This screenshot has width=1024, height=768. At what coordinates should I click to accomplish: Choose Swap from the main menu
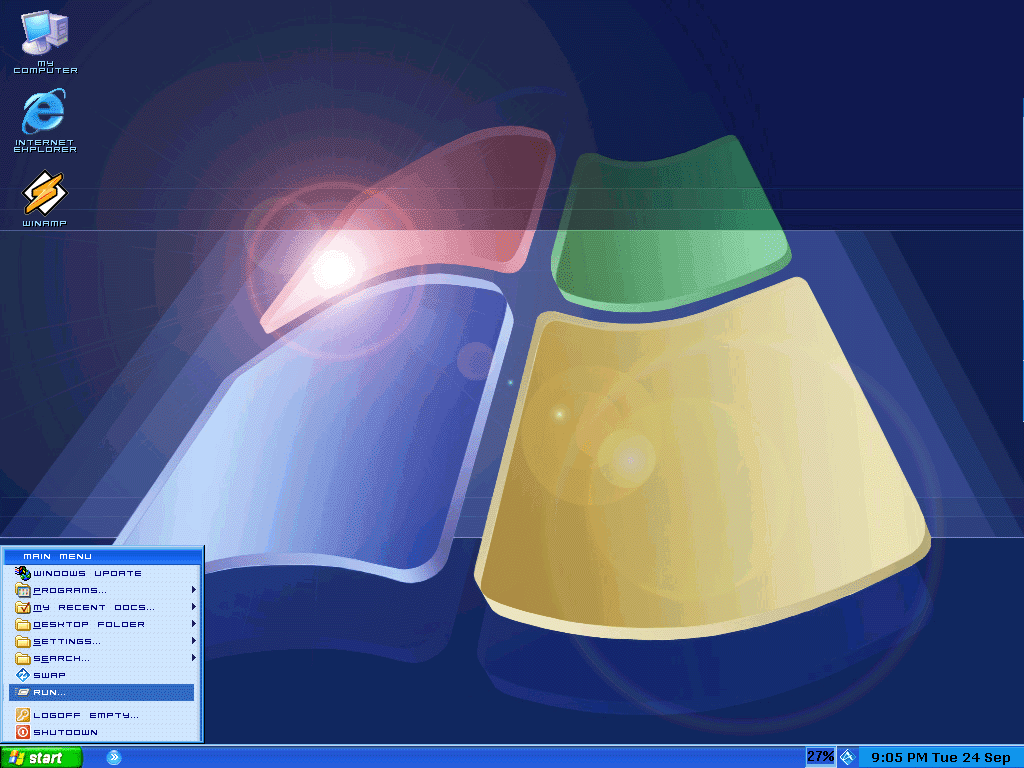click(x=102, y=675)
